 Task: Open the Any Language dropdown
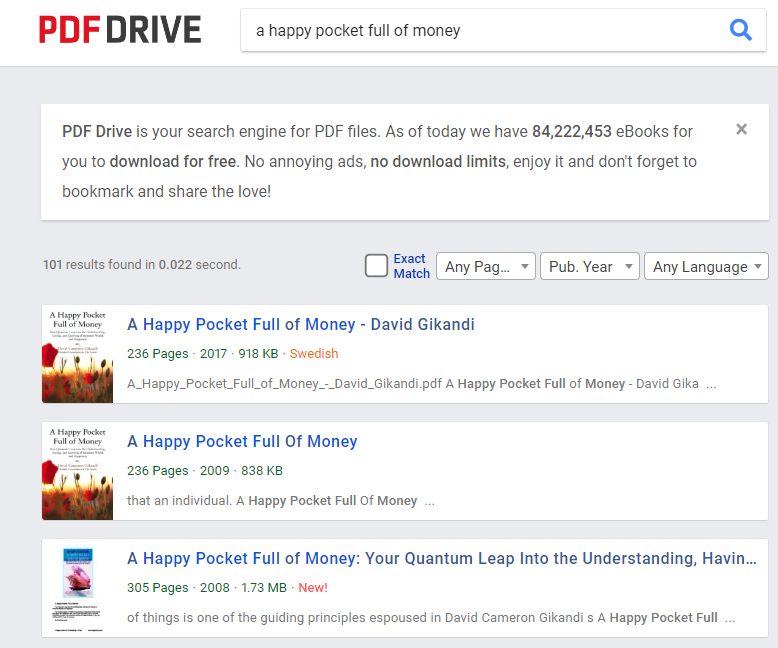pos(706,266)
